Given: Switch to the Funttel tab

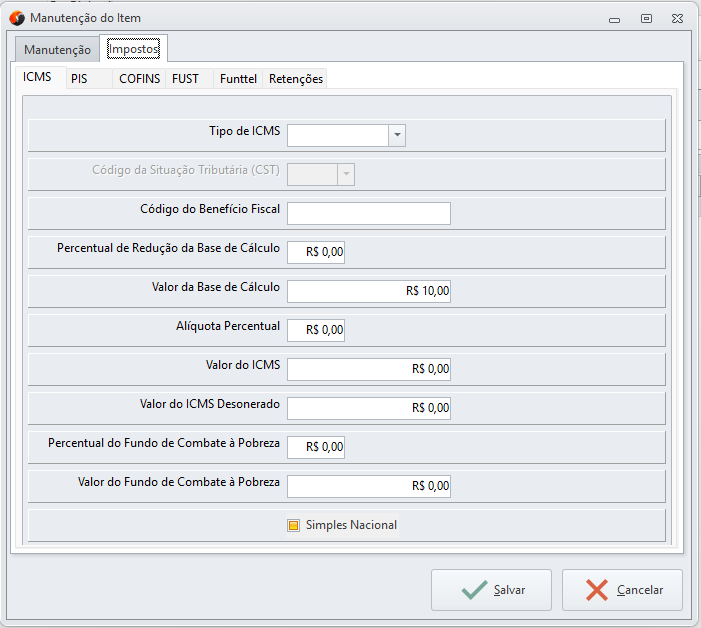Looking at the screenshot, I should (x=238, y=78).
